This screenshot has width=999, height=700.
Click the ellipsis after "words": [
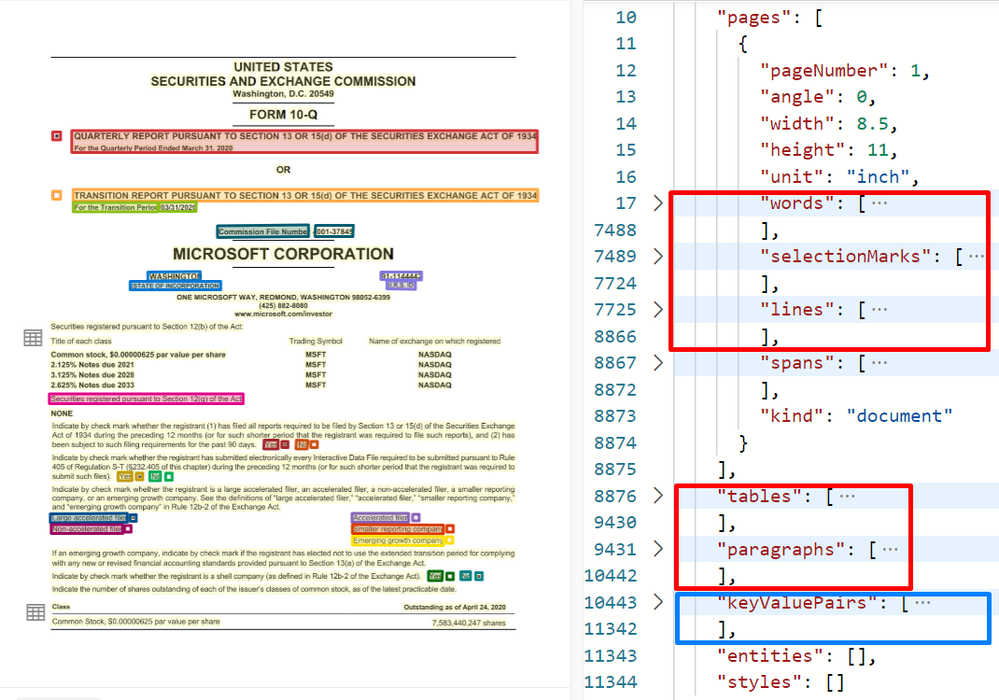pos(879,203)
